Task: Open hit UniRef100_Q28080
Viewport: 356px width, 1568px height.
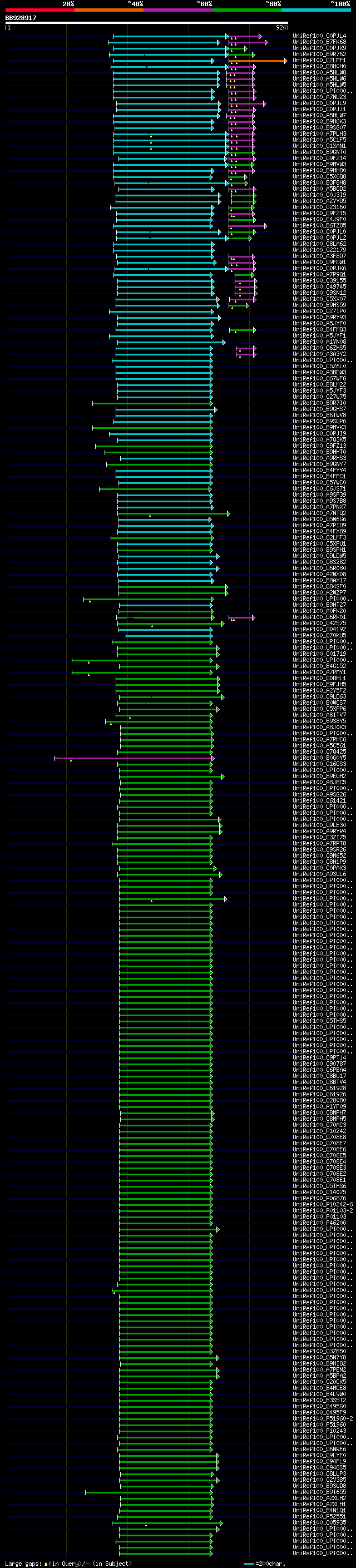Action: click(319, 1101)
